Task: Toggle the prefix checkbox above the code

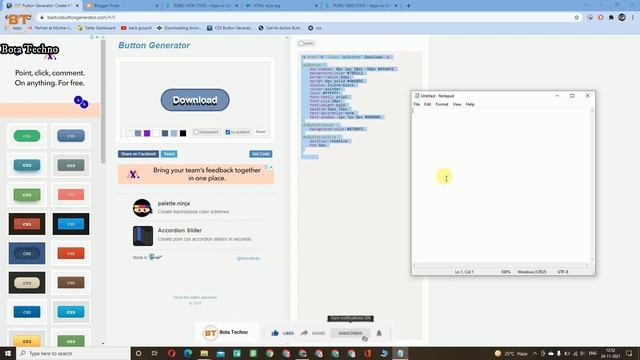Action: (301, 43)
